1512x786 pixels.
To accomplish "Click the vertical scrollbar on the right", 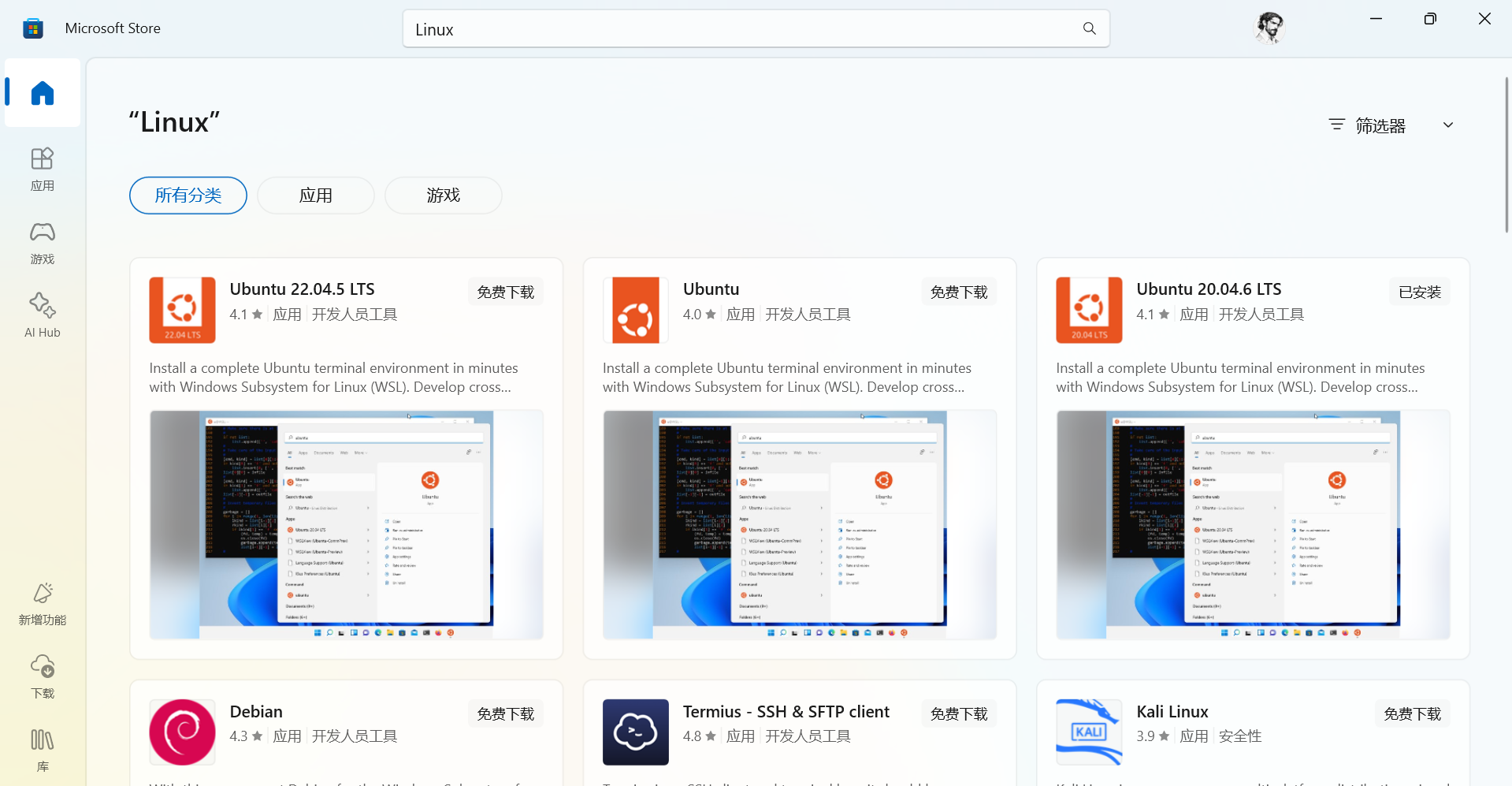I will pyautogui.click(x=1506, y=154).
